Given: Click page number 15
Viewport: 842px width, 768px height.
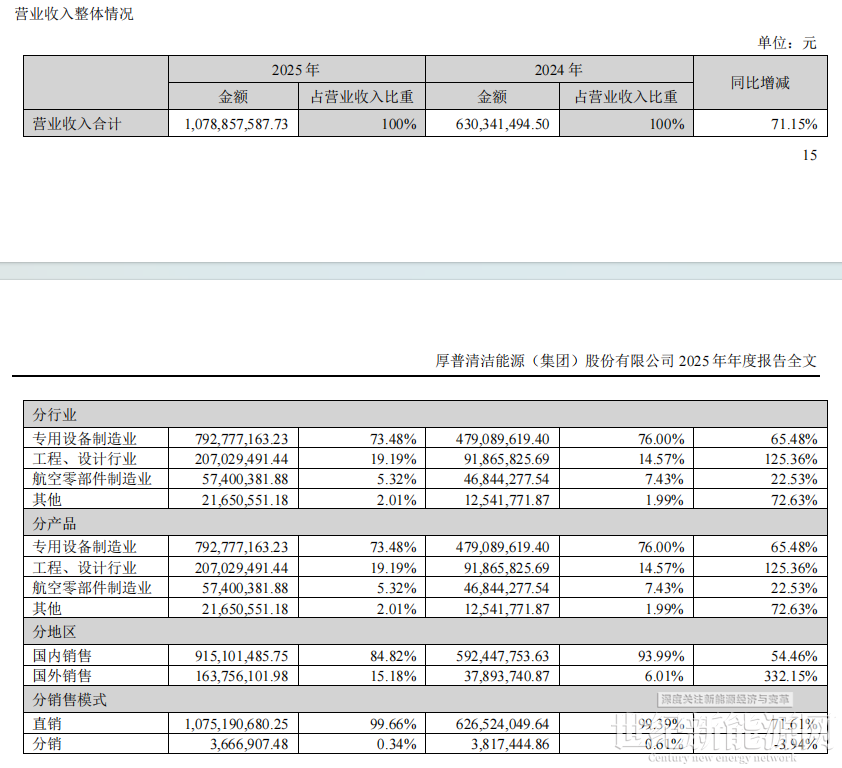Looking at the screenshot, I should point(809,155).
